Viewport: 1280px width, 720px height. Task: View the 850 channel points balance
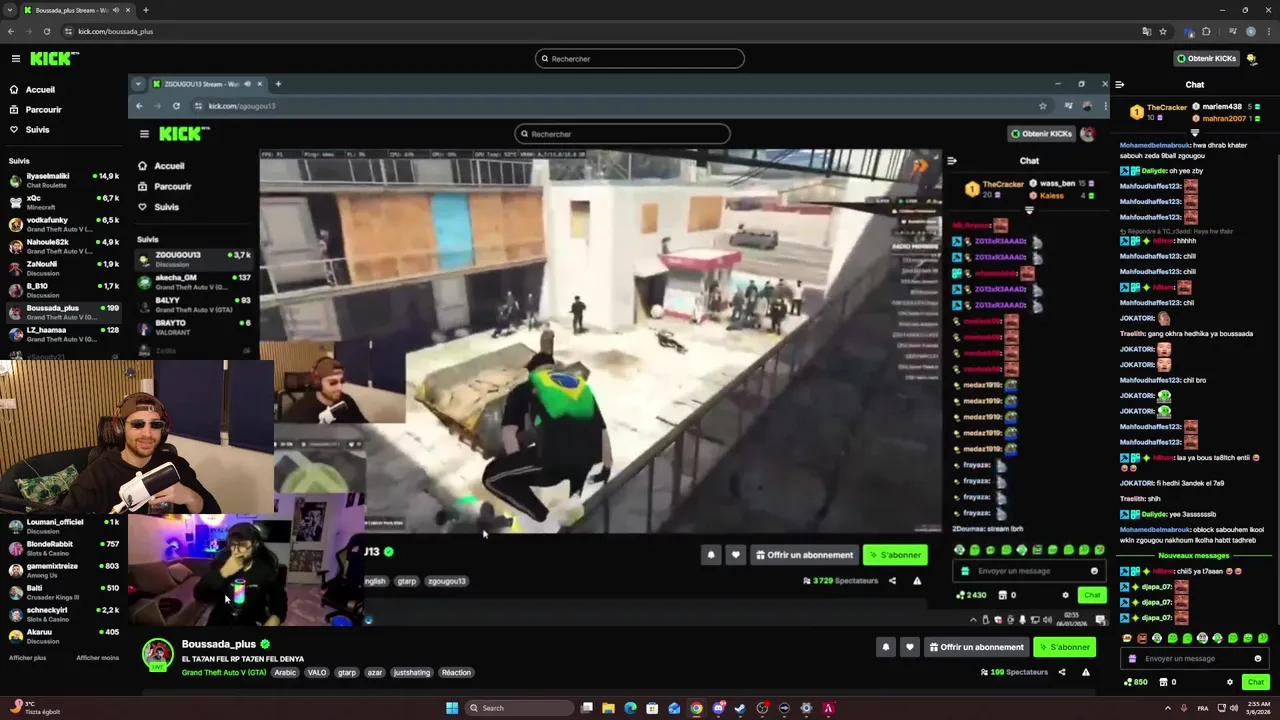[x=1136, y=682]
